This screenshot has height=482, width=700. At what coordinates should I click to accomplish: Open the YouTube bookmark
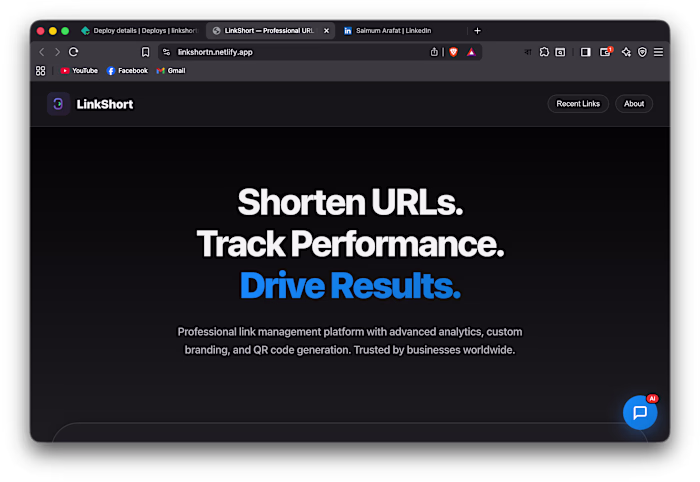click(79, 71)
